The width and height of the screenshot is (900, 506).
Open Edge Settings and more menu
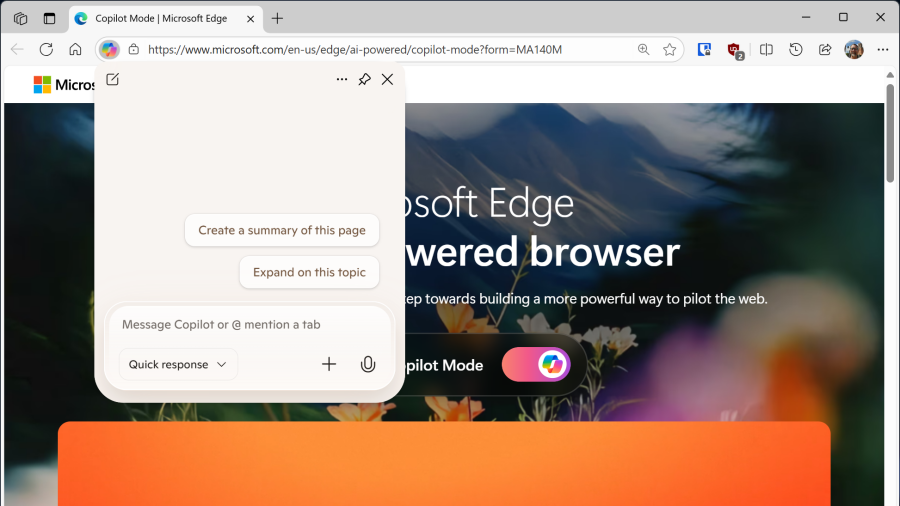coord(883,49)
